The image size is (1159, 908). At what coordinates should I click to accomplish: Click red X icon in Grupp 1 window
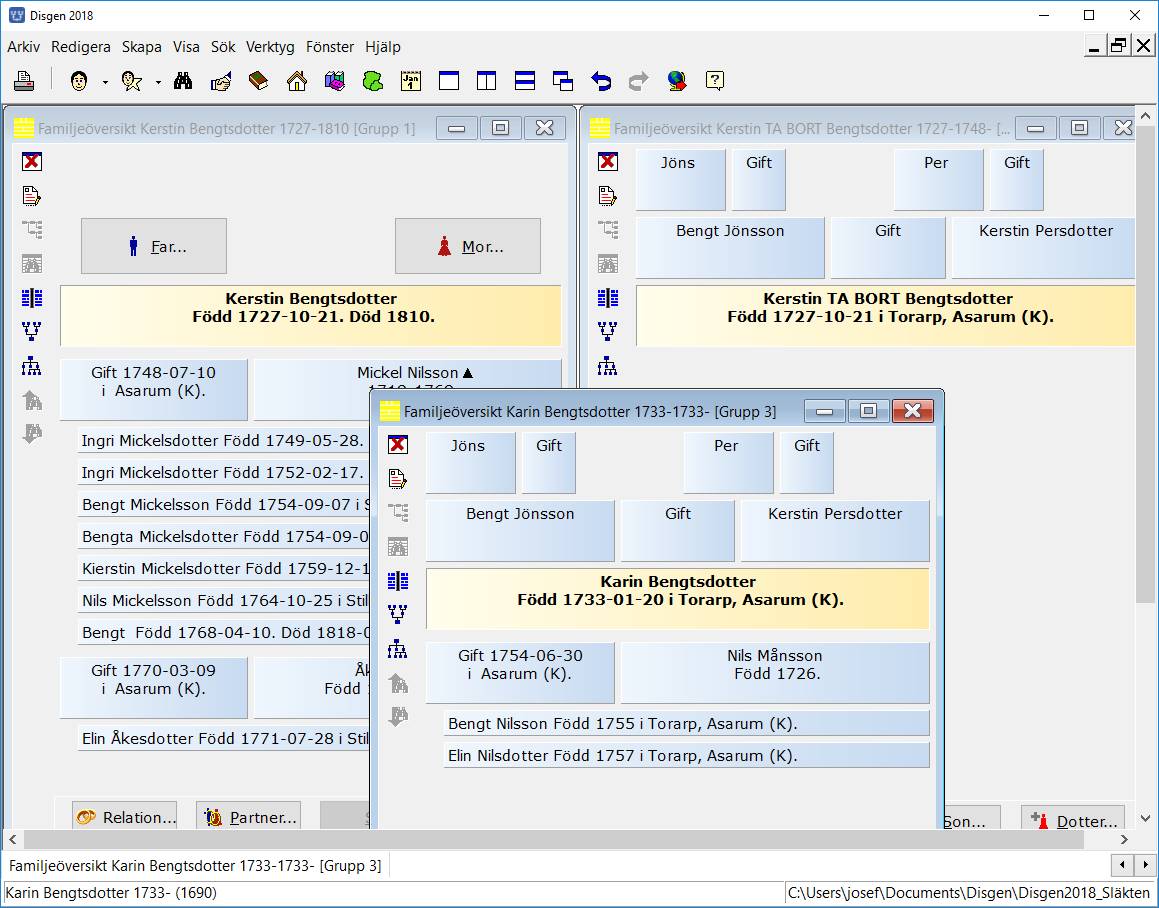[32, 161]
